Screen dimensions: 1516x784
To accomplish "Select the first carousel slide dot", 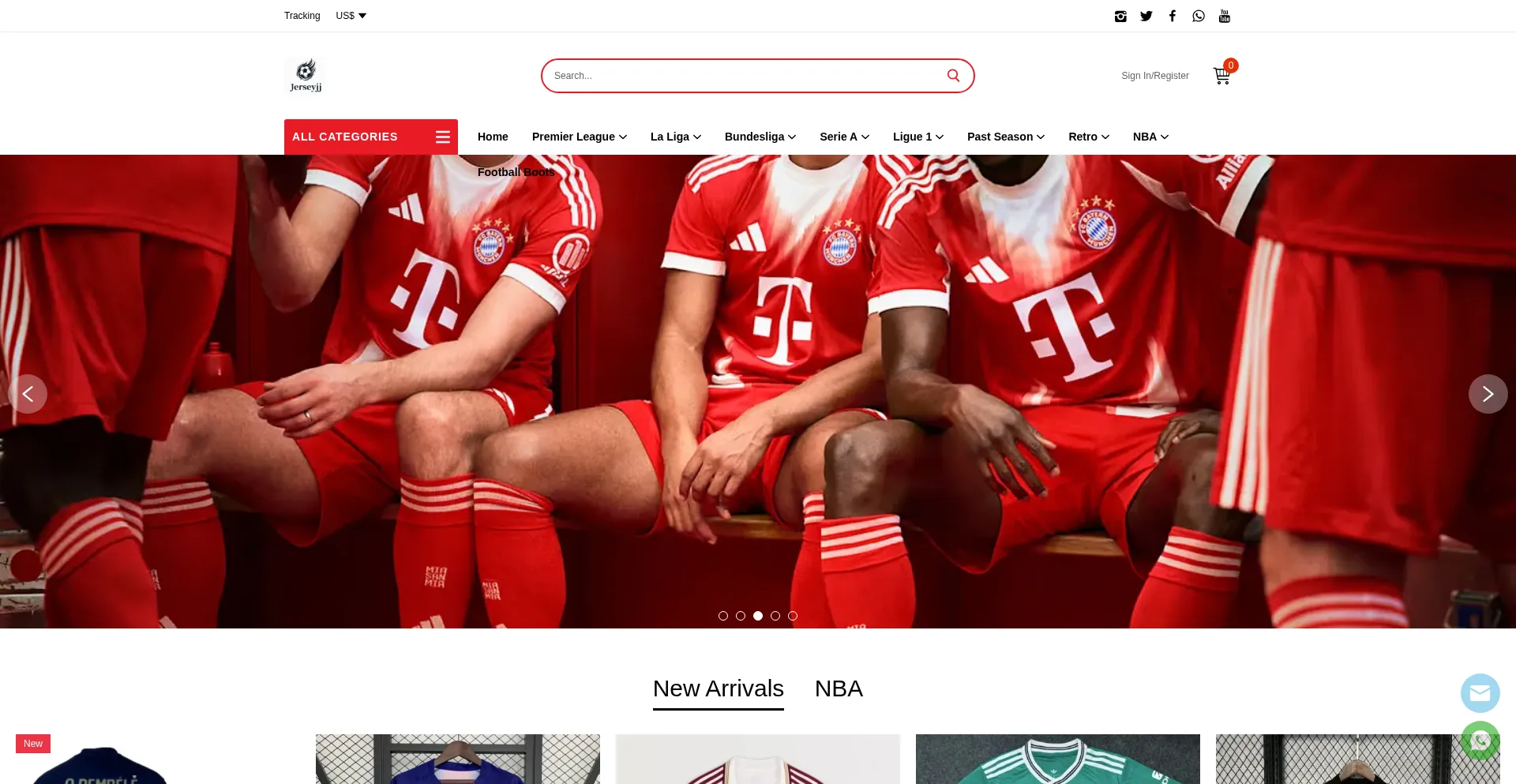I will coord(723,616).
